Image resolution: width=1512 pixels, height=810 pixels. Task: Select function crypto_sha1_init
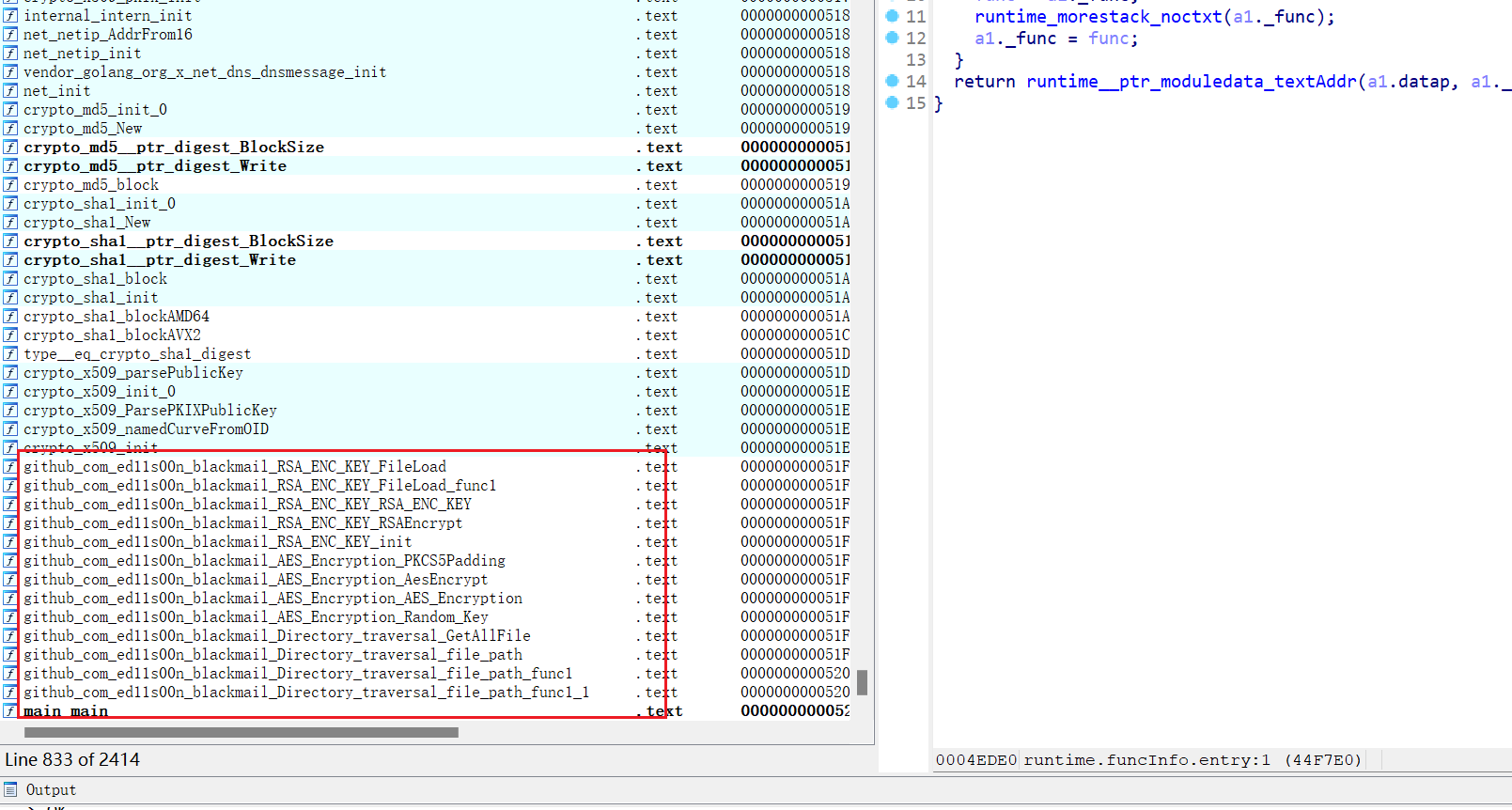(91, 298)
